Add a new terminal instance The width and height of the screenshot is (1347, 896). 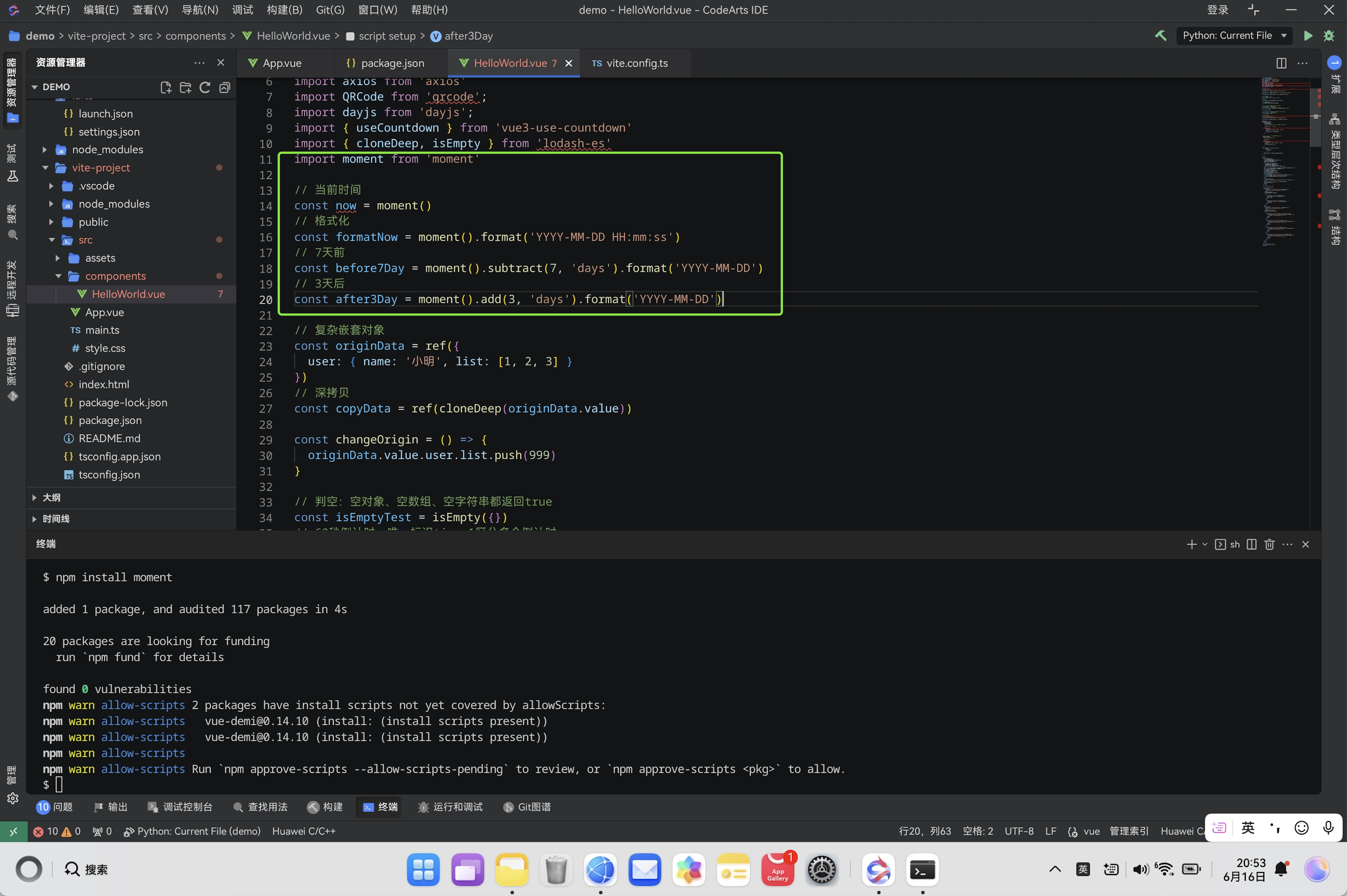click(x=1191, y=544)
